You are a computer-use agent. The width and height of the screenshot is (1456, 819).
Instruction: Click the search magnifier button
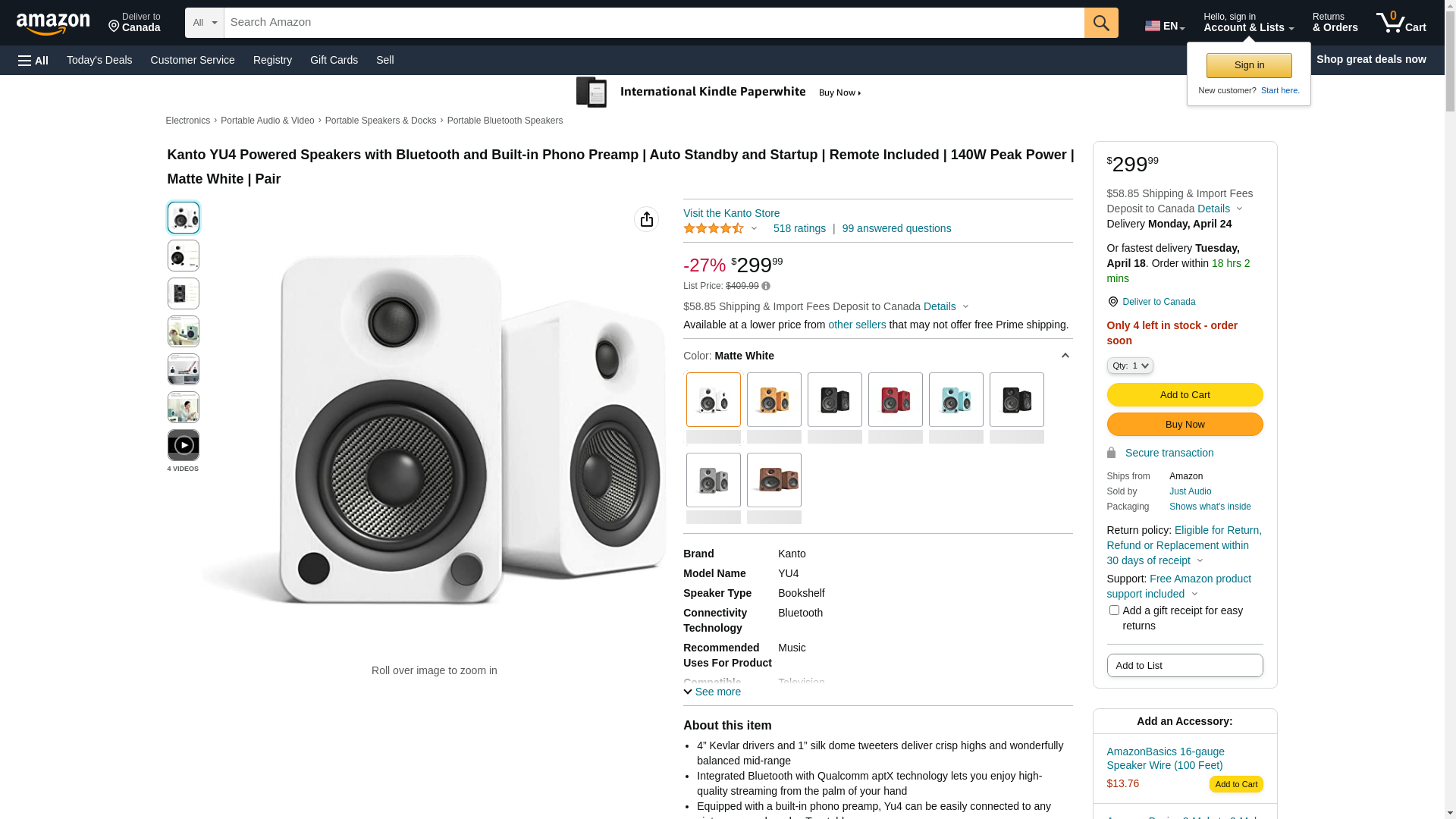(x=1101, y=23)
